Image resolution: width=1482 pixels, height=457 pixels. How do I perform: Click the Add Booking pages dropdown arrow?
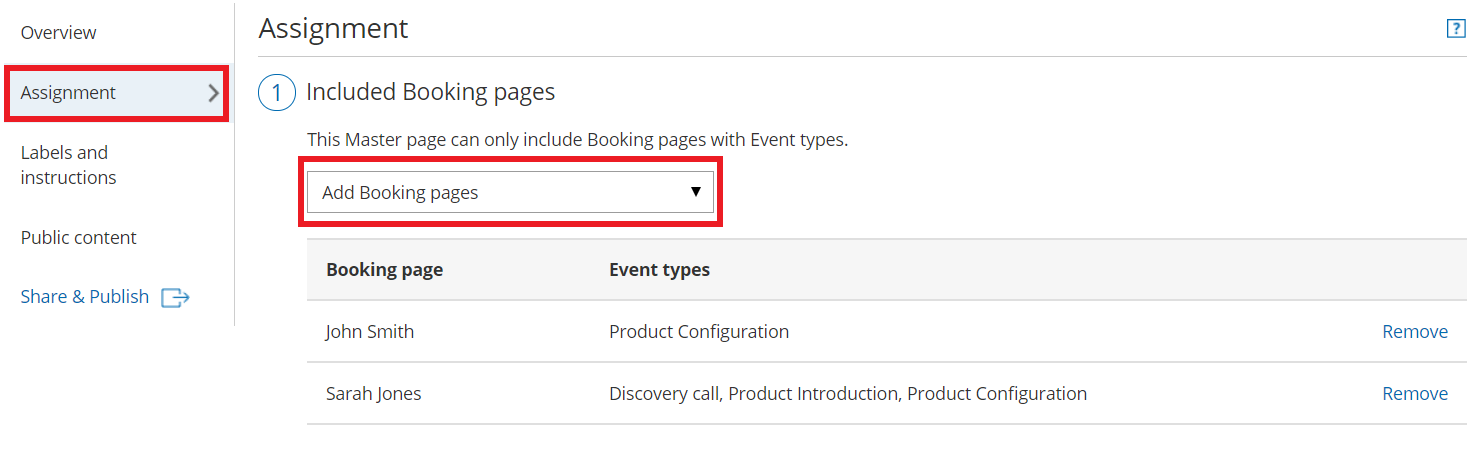pyautogui.click(x=696, y=192)
